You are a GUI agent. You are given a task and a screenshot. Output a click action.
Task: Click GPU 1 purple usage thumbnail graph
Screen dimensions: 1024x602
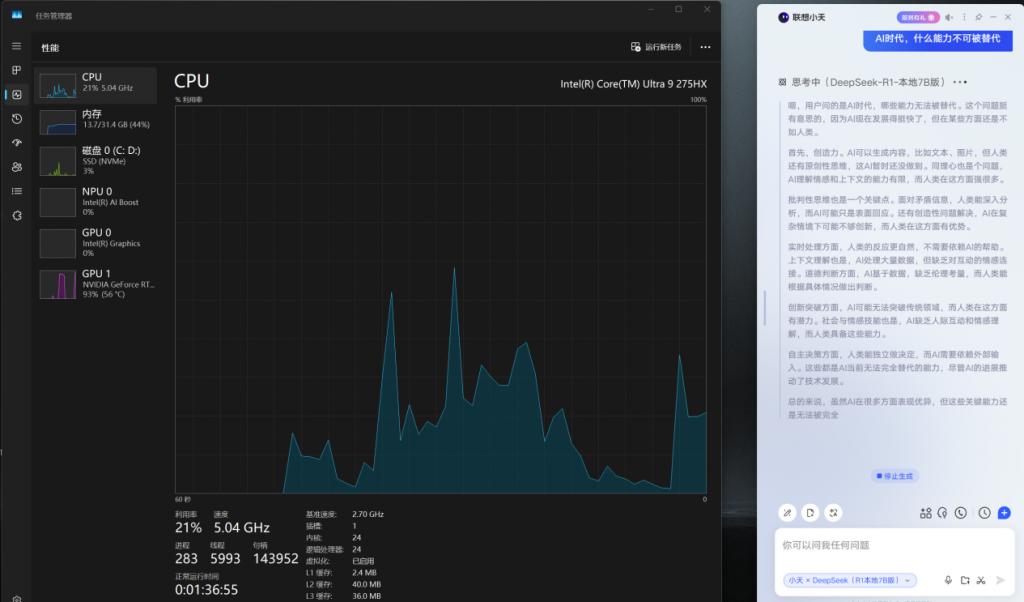point(57,285)
